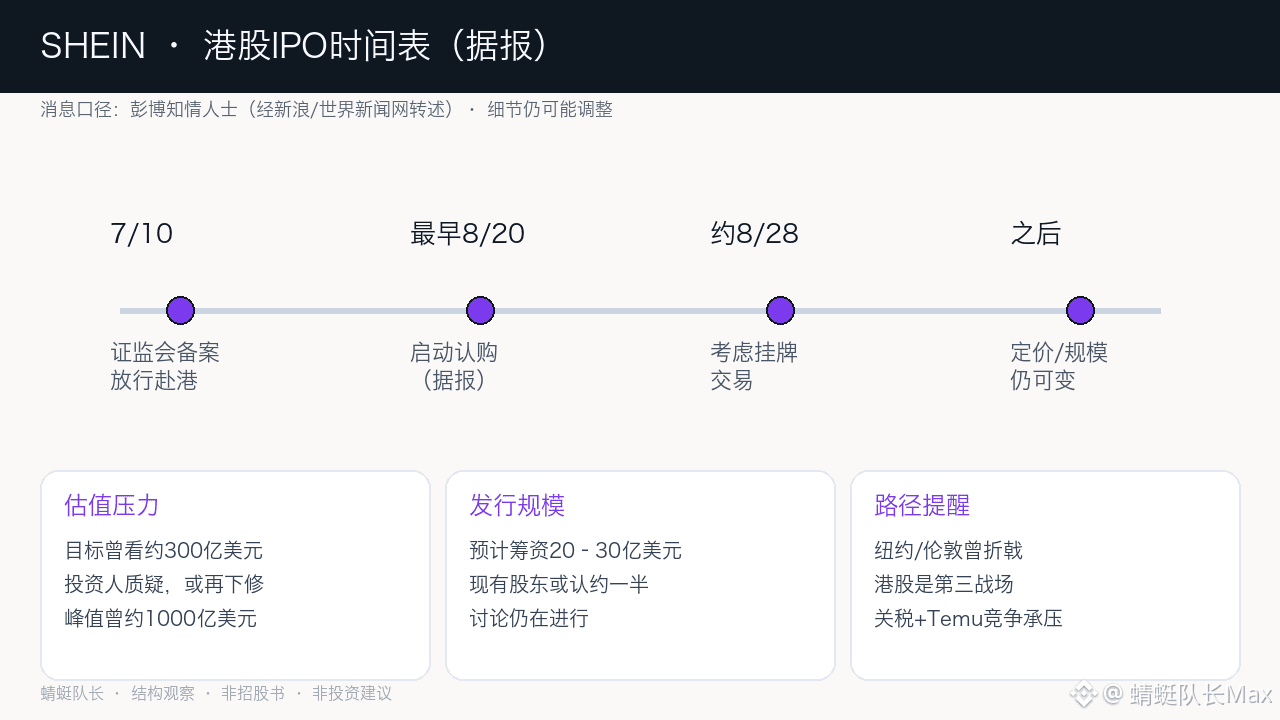Click the footer text 非投资建议
This screenshot has width=1280, height=720.
coord(352,693)
